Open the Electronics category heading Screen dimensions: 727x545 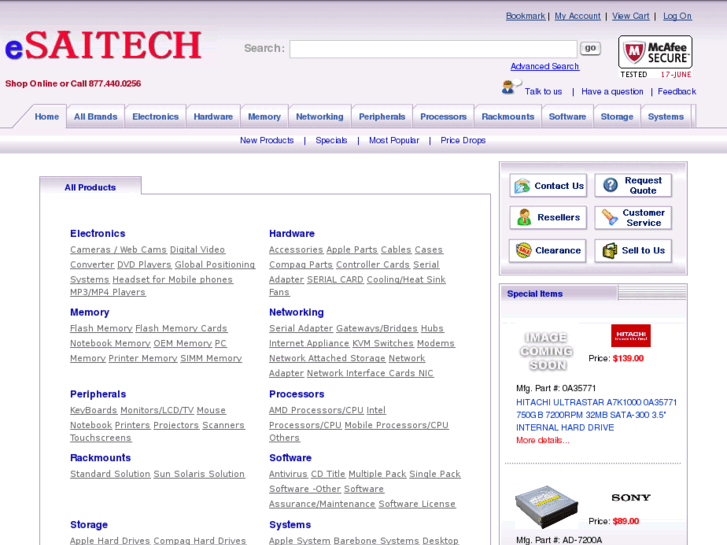click(x=97, y=233)
